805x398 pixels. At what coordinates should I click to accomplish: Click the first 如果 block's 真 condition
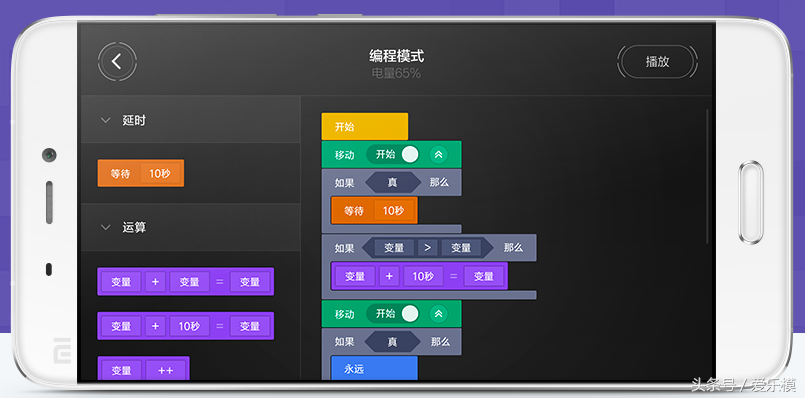(393, 182)
